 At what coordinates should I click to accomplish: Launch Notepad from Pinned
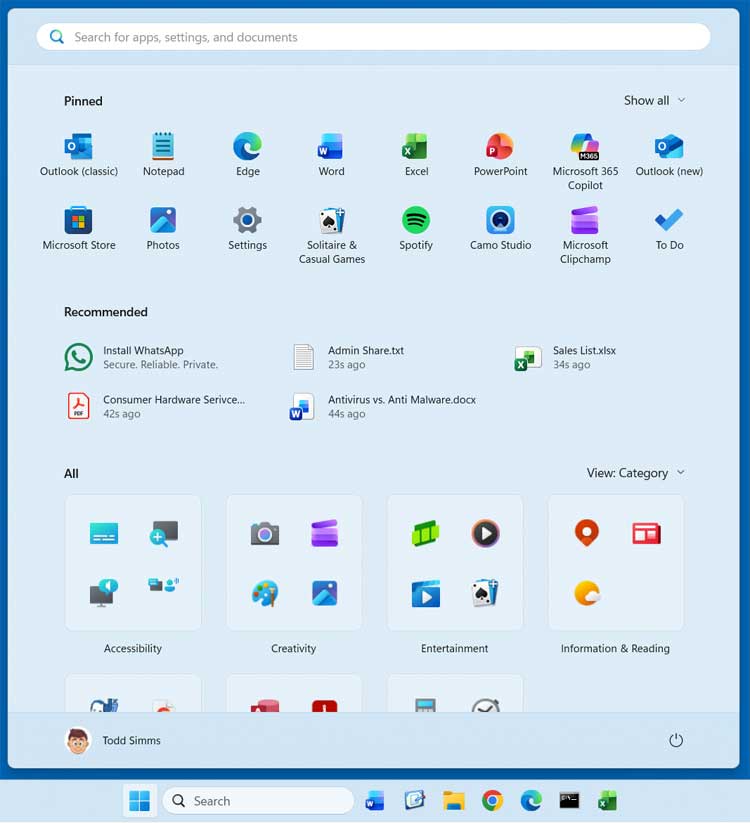[163, 155]
